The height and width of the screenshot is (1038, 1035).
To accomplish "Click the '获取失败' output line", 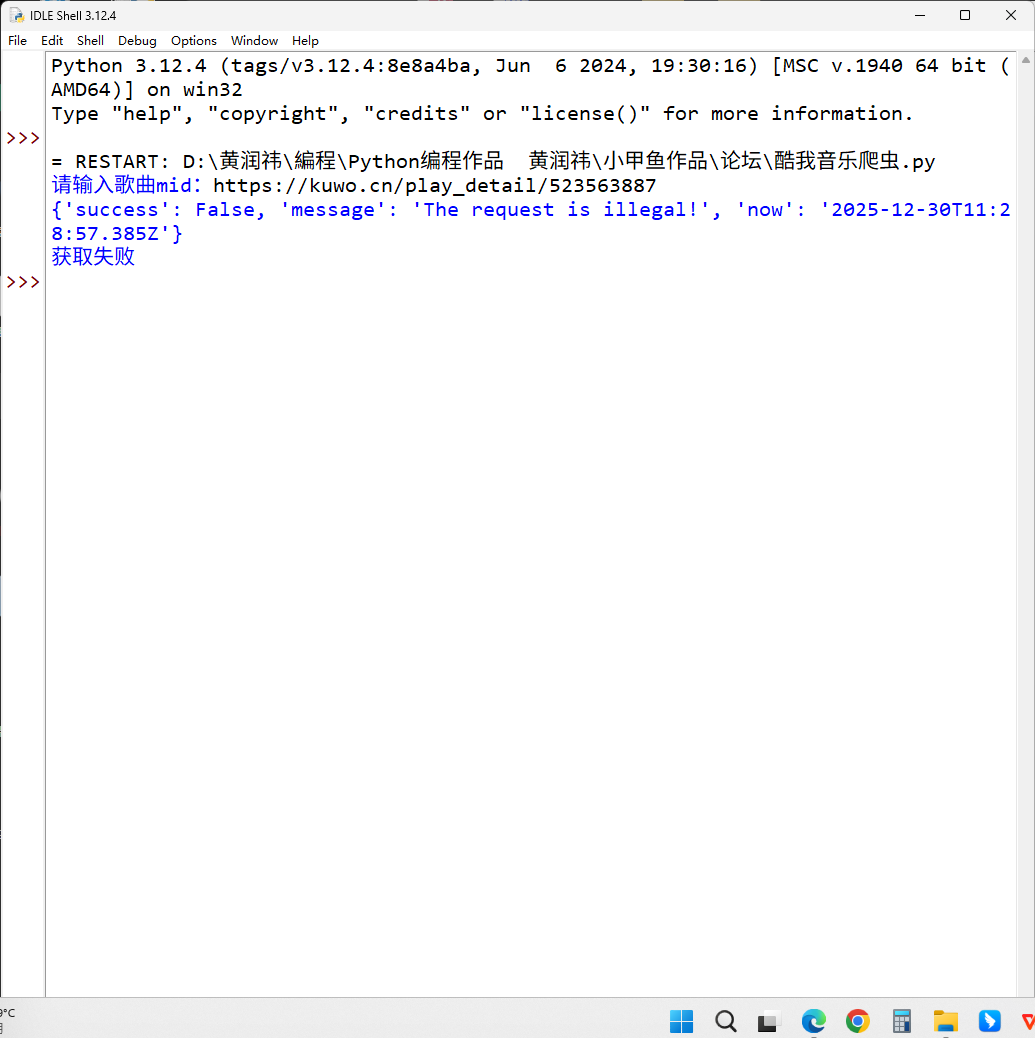I will click(93, 258).
